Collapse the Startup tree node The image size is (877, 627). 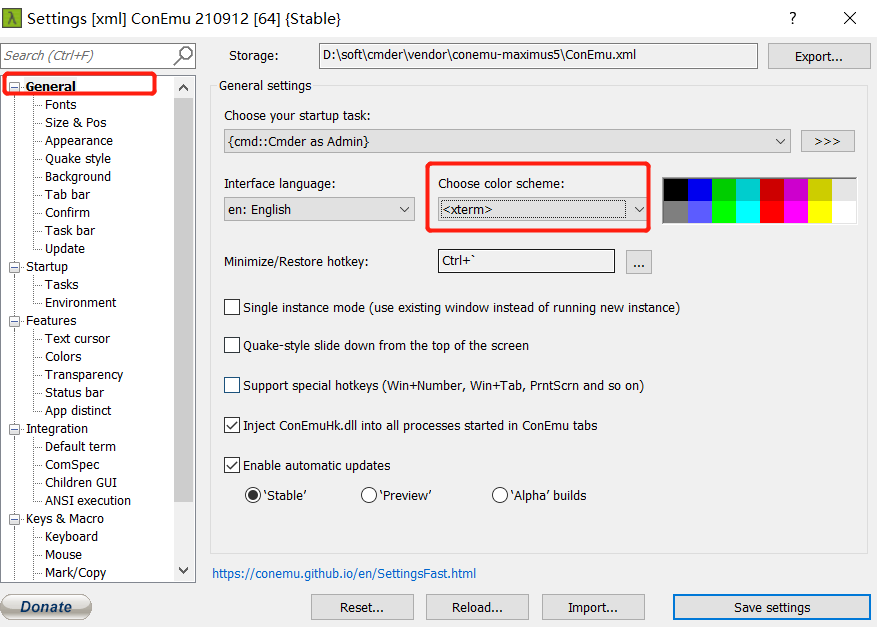coord(15,267)
